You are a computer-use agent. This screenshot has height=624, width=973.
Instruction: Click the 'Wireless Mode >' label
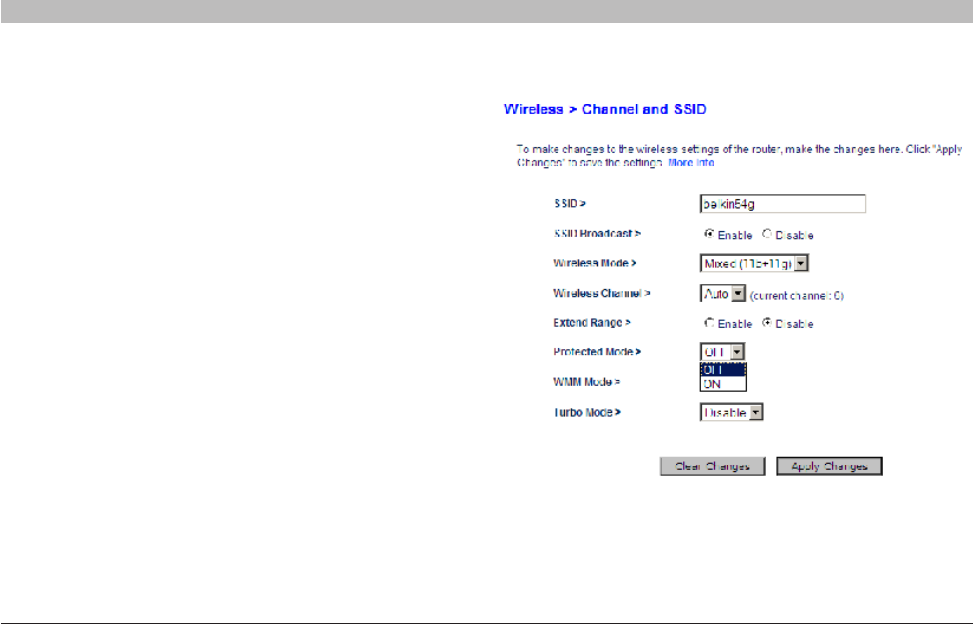[595, 263]
